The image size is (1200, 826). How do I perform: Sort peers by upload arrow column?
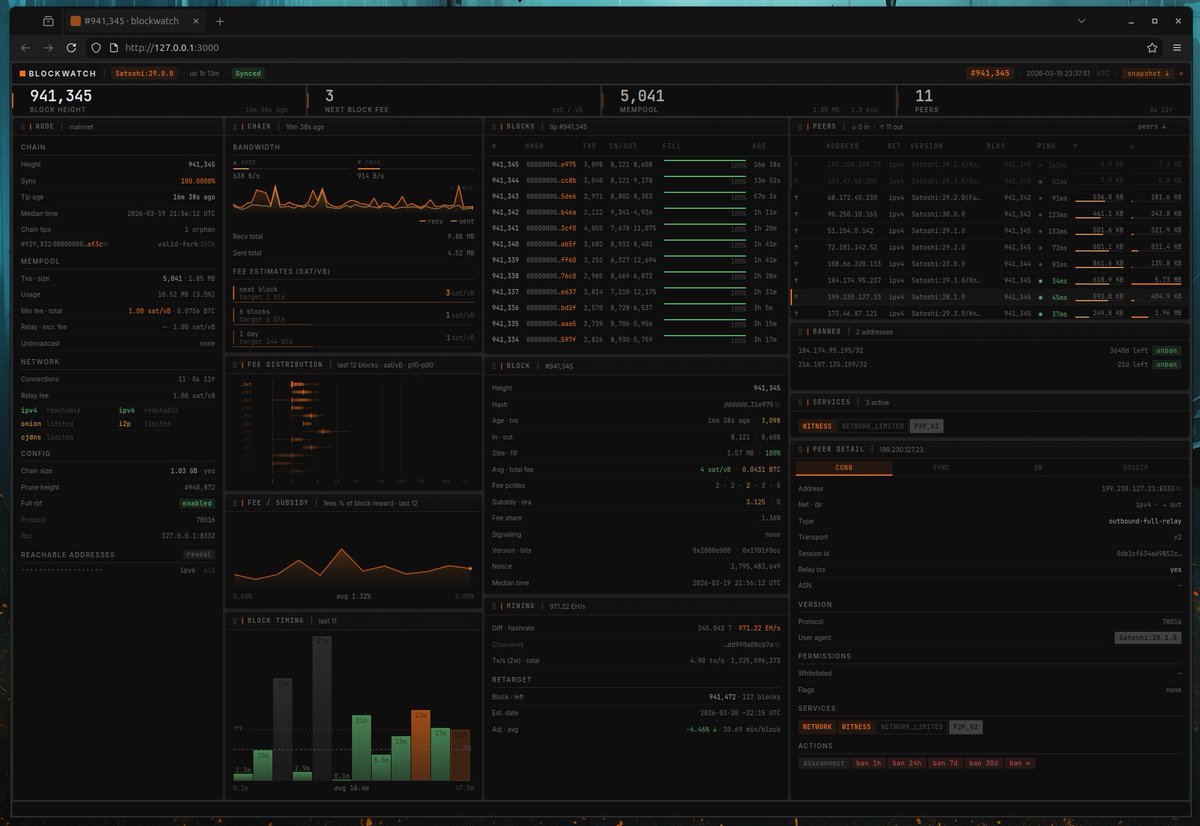1075,146
